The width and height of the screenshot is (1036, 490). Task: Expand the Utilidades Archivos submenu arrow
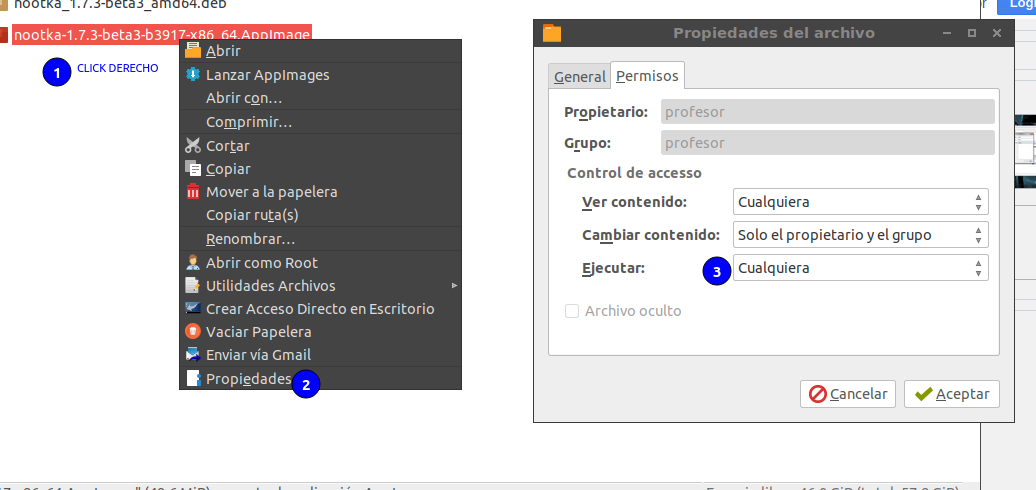[454, 285]
